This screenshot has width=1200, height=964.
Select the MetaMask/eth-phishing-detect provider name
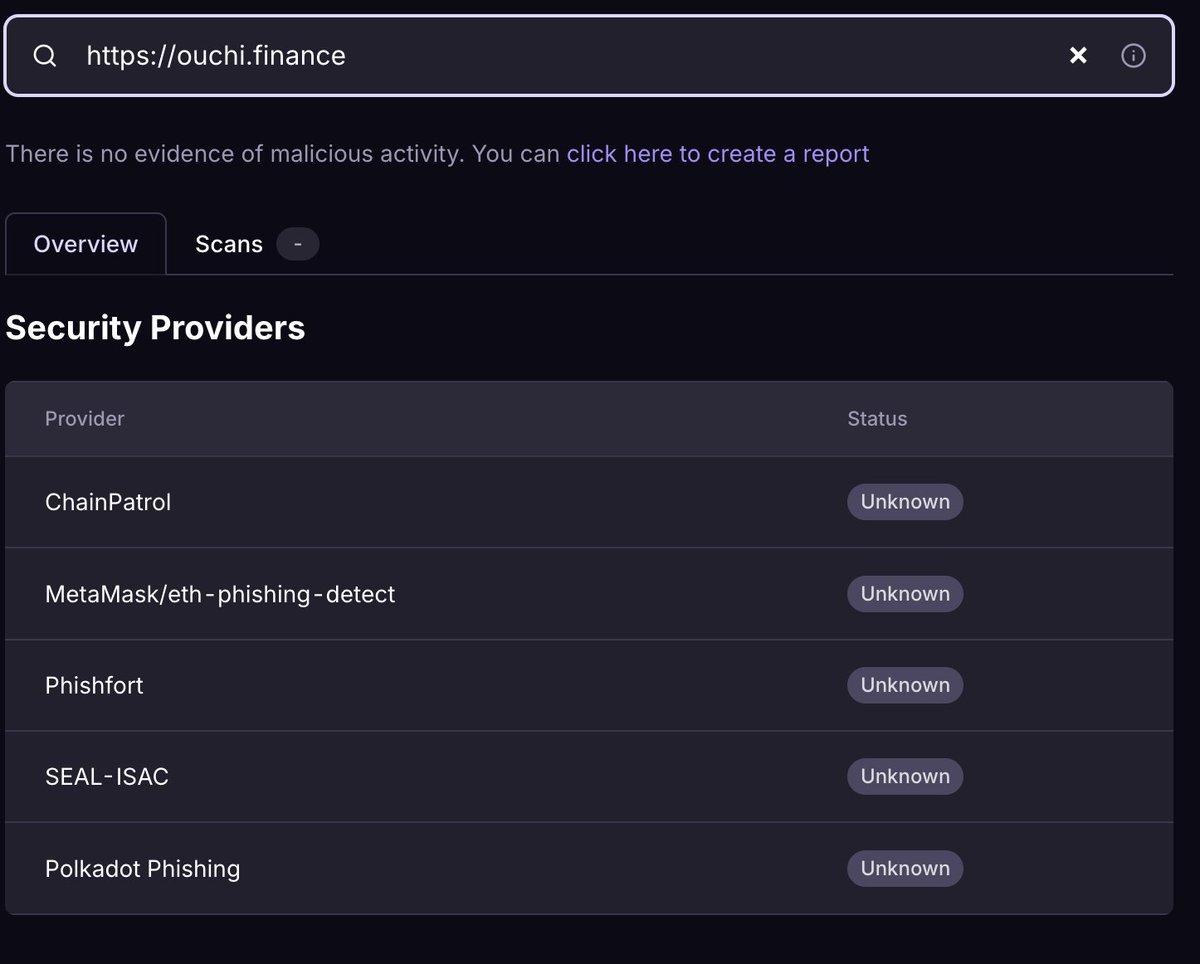click(220, 594)
